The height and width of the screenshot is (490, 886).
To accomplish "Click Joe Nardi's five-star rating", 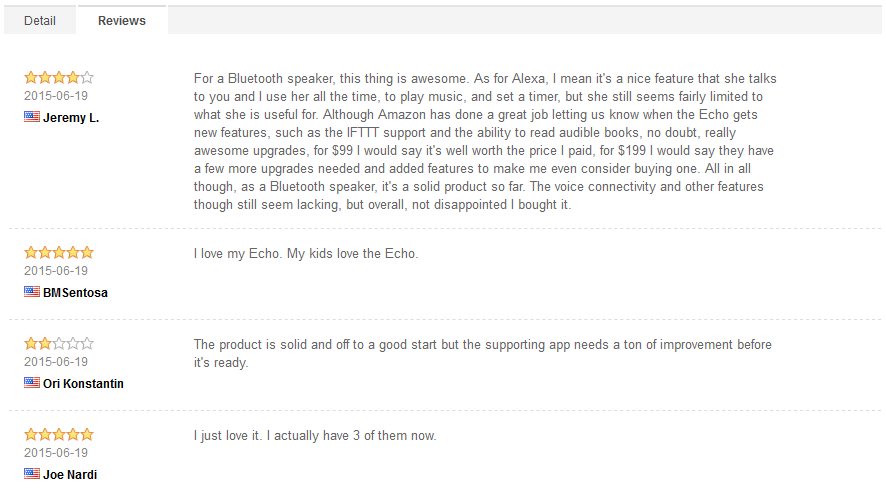I will pos(59,435).
